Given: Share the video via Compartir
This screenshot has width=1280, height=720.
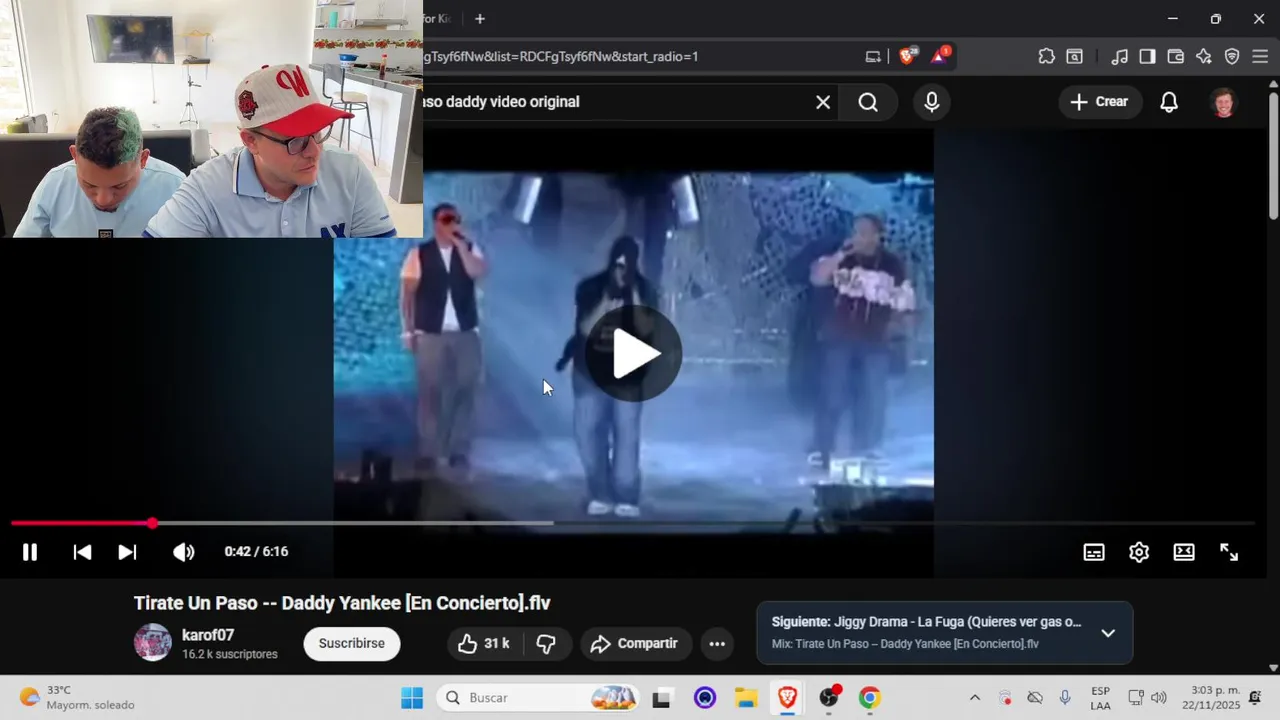Looking at the screenshot, I should click(x=636, y=644).
